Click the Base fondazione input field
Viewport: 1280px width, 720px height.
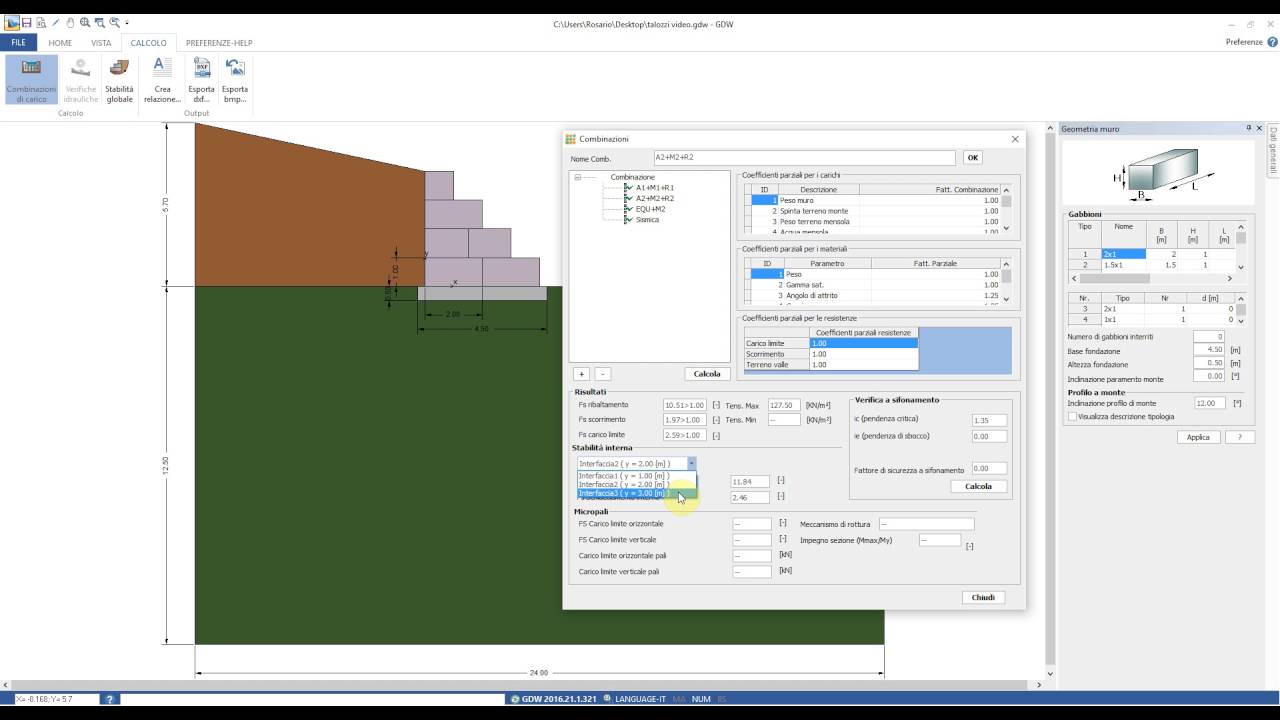click(x=1208, y=350)
